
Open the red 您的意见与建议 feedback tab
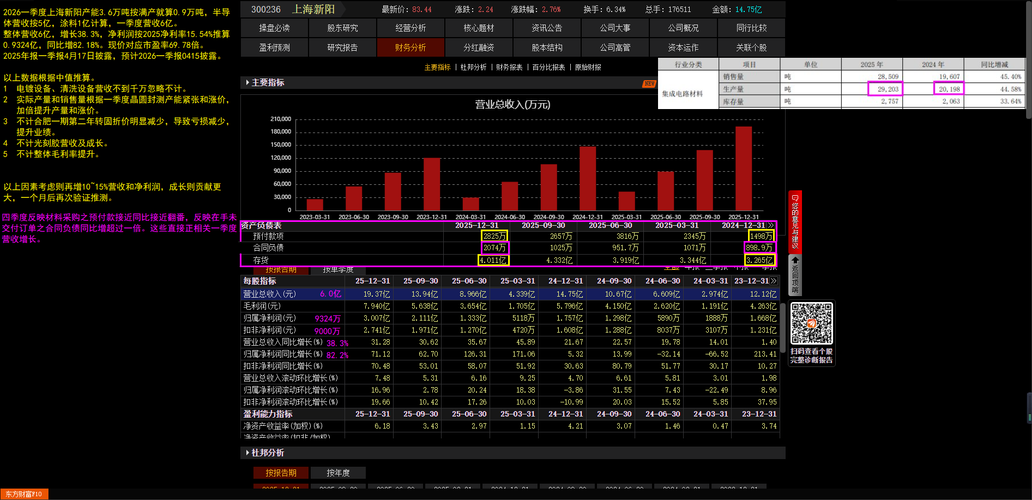pyautogui.click(x=794, y=222)
